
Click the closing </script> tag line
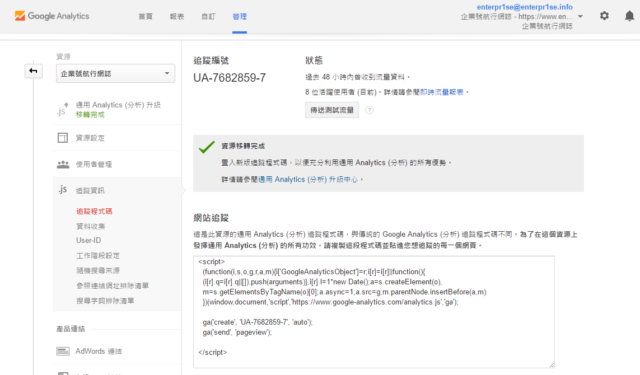pos(213,352)
